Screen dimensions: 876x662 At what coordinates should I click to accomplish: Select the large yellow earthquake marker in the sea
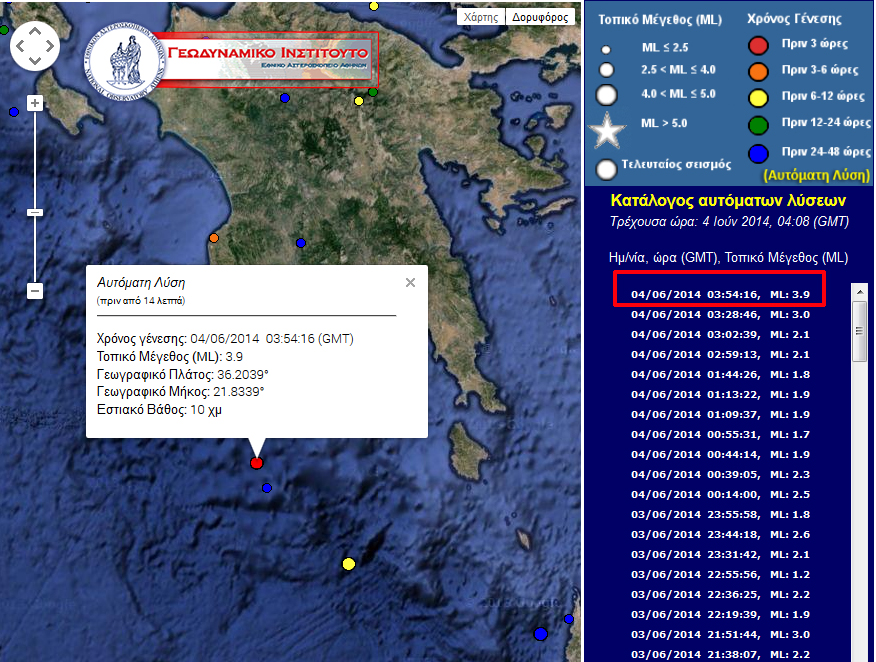pyautogui.click(x=348, y=564)
